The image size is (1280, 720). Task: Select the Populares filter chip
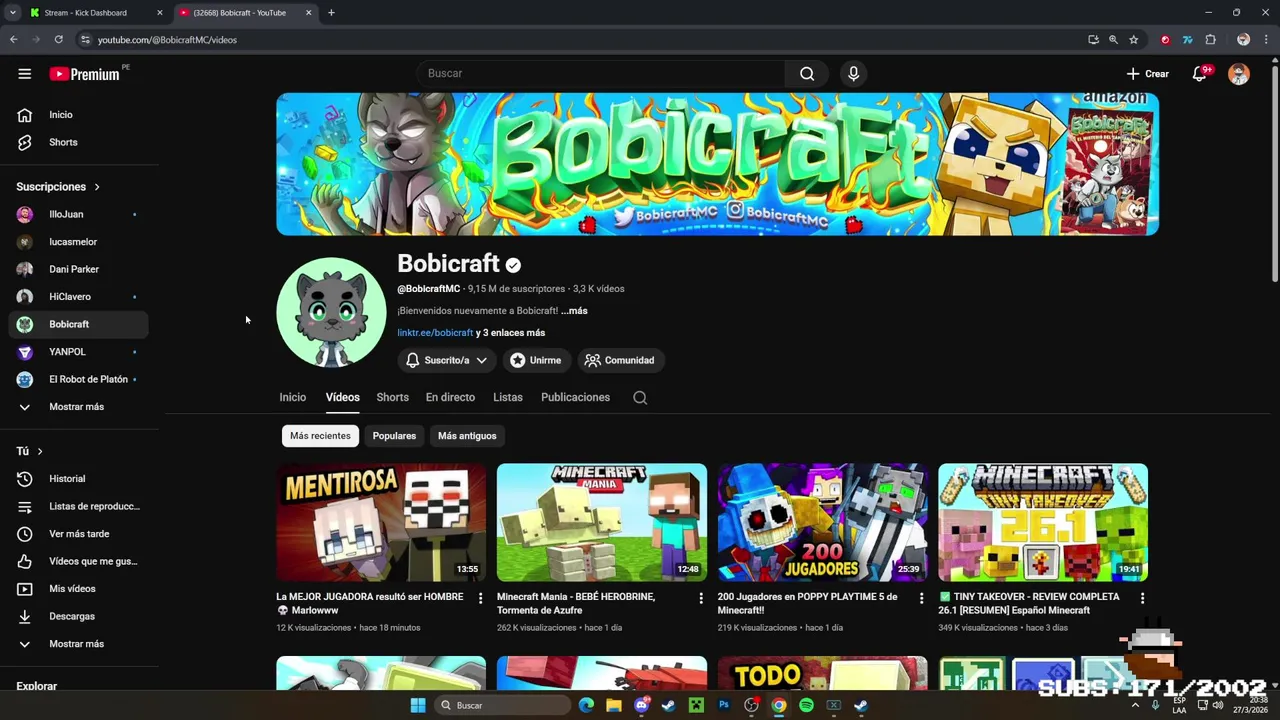394,436
